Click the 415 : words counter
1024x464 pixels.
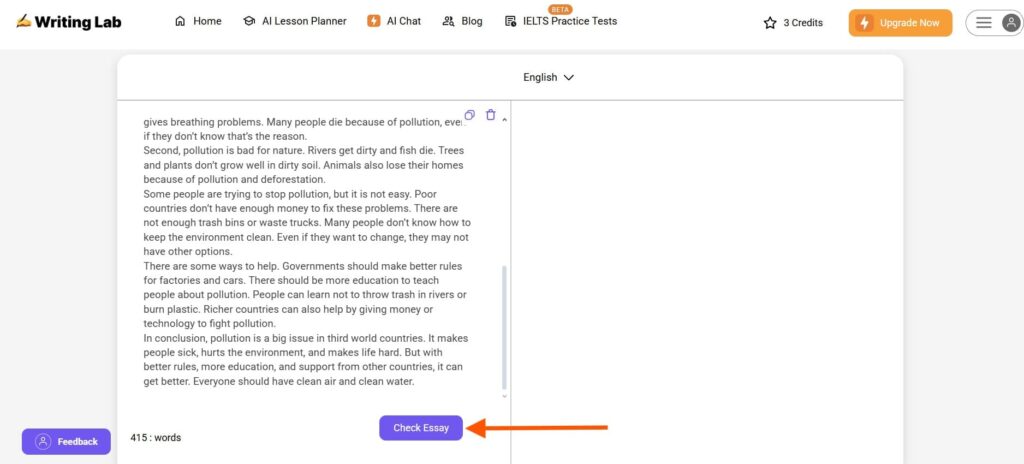tap(155, 437)
